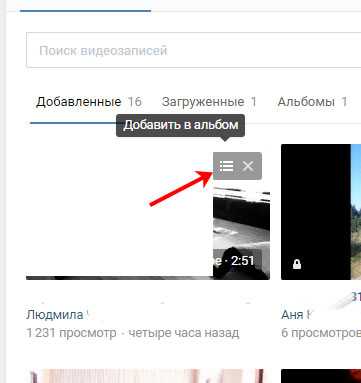361x383 pixels.
Task: Click the add-to-album list icon
Action: pos(226,166)
